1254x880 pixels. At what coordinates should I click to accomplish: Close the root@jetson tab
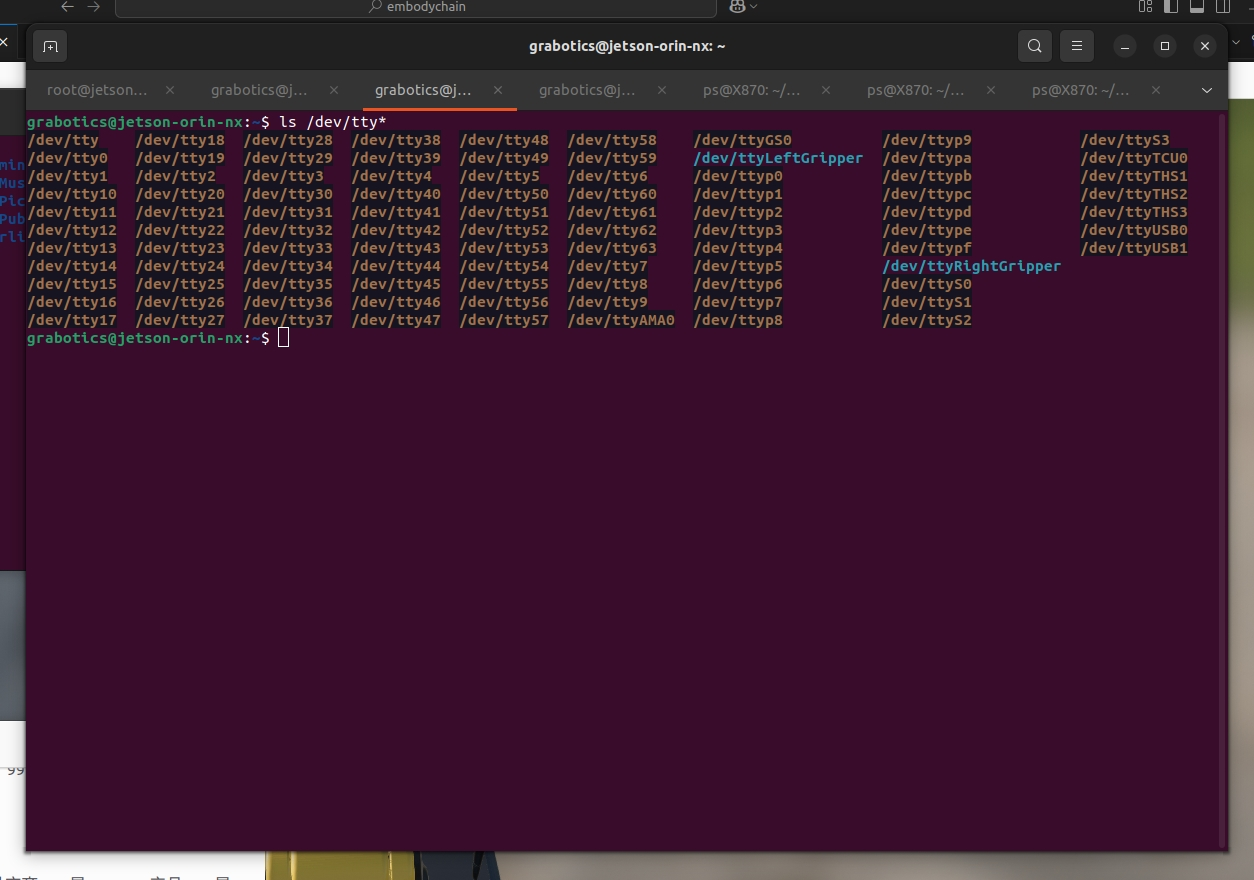coord(170,90)
